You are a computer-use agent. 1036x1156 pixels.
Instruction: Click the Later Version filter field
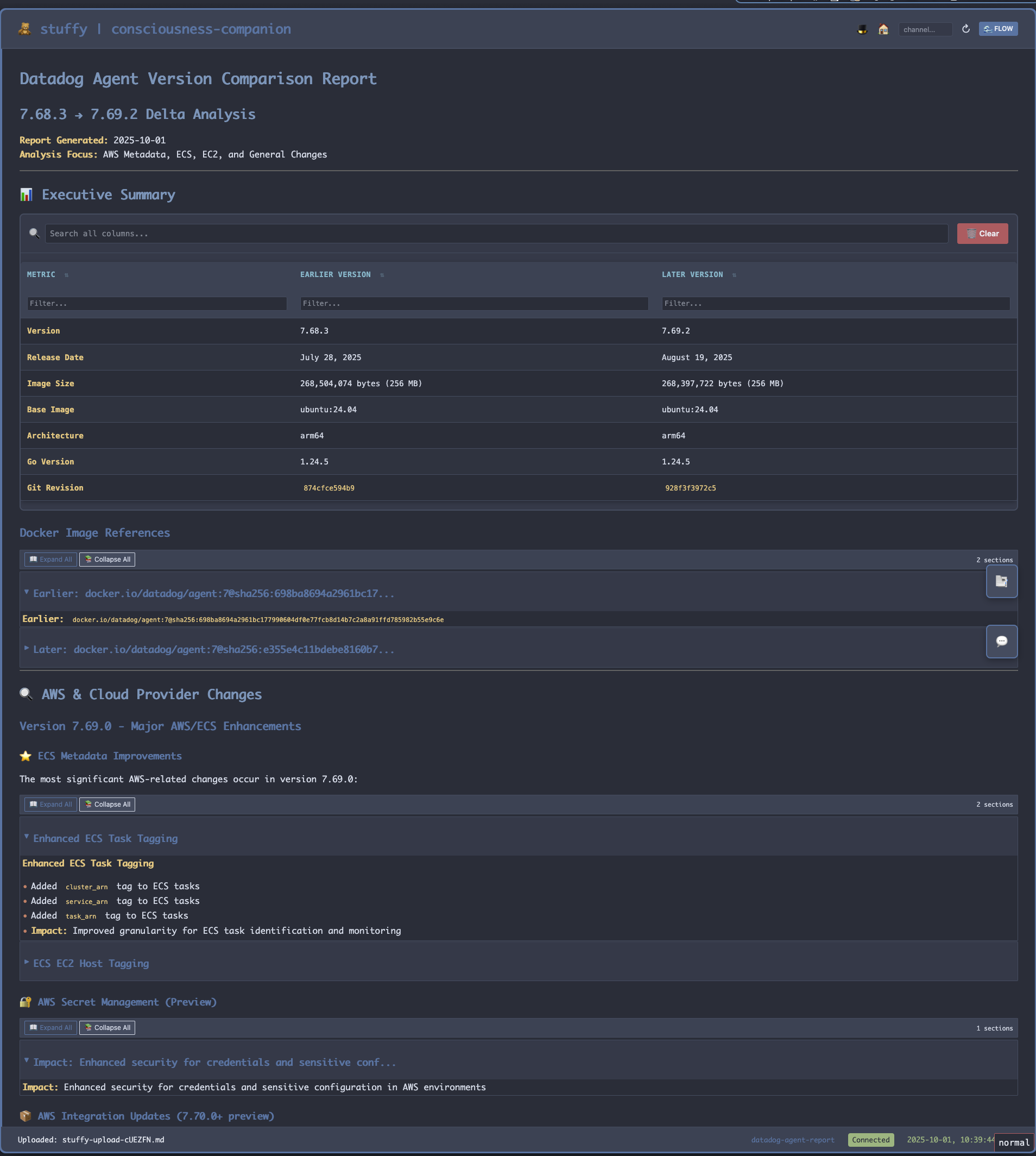coord(835,304)
